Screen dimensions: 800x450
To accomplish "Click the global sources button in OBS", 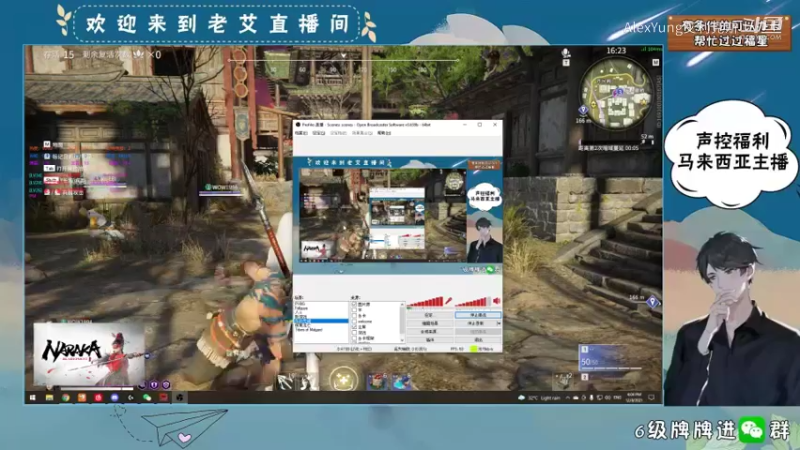I will (429, 332).
